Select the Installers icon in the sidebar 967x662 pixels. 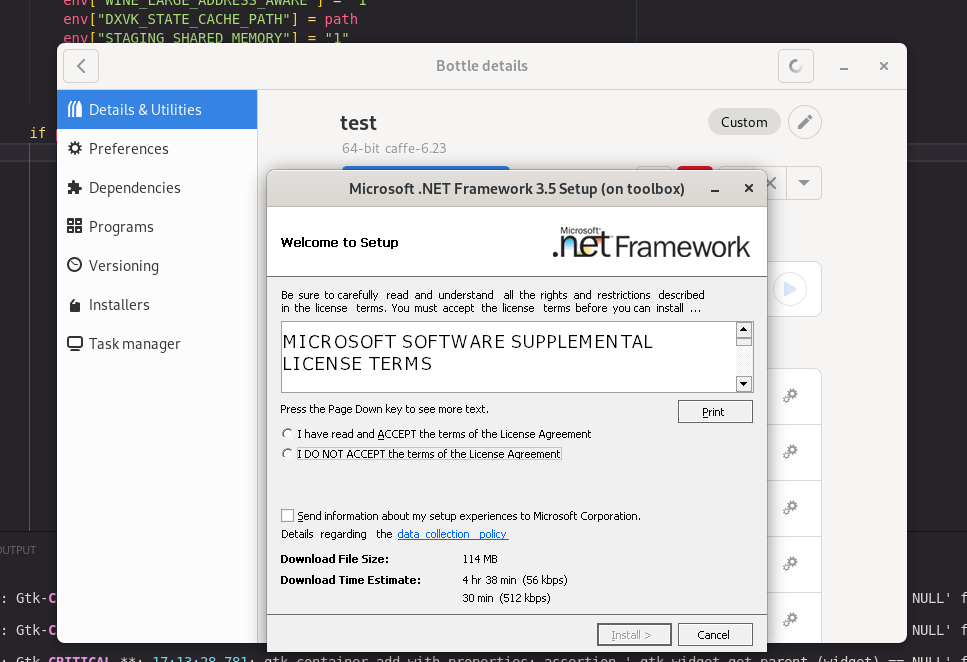pos(74,304)
